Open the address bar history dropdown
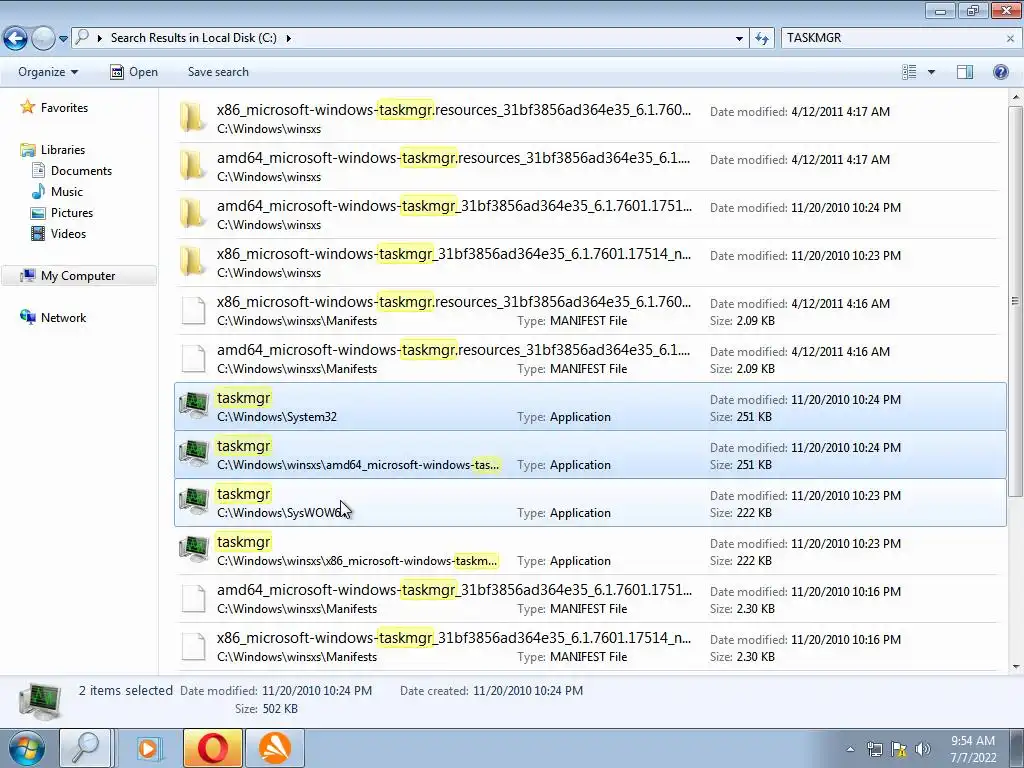The width and height of the screenshot is (1024, 768). tap(739, 39)
